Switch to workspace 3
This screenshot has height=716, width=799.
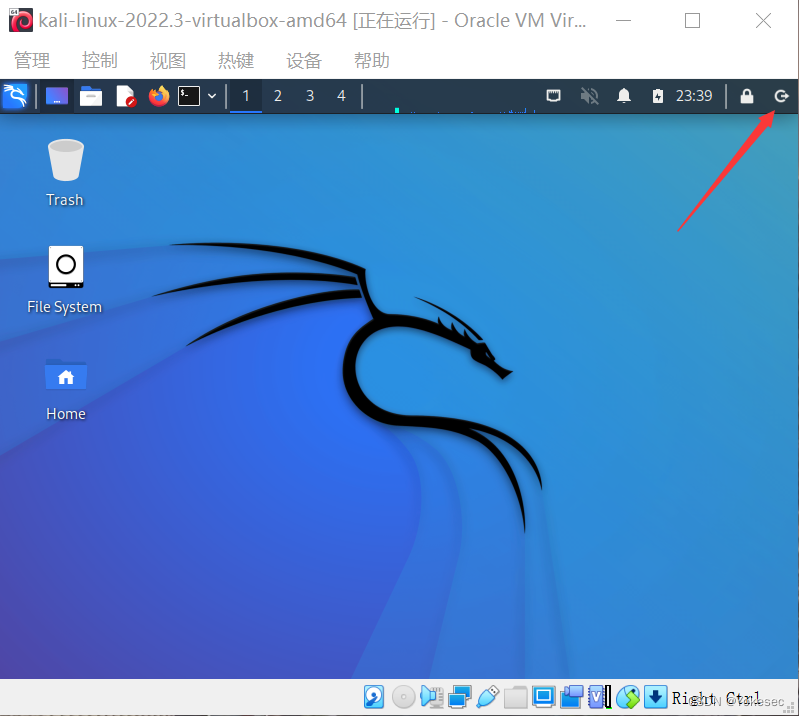pyautogui.click(x=310, y=96)
